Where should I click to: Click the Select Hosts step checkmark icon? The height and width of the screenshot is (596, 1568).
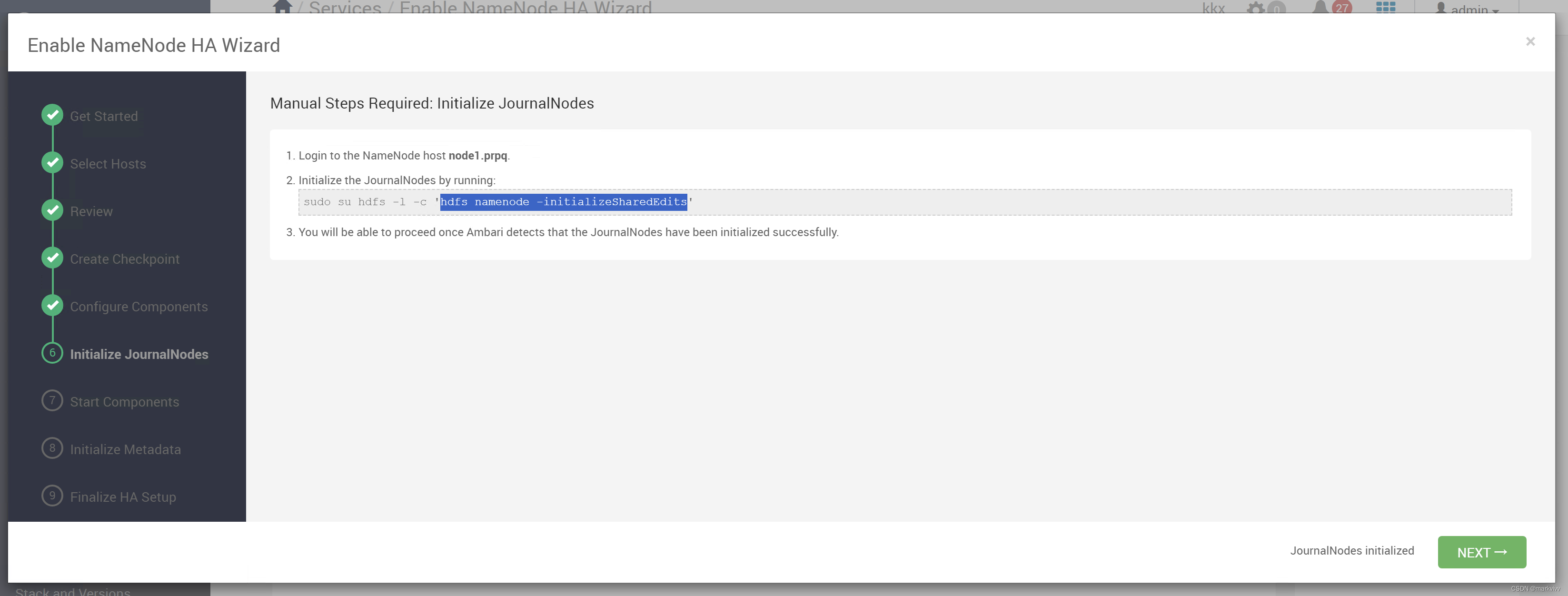(52, 162)
